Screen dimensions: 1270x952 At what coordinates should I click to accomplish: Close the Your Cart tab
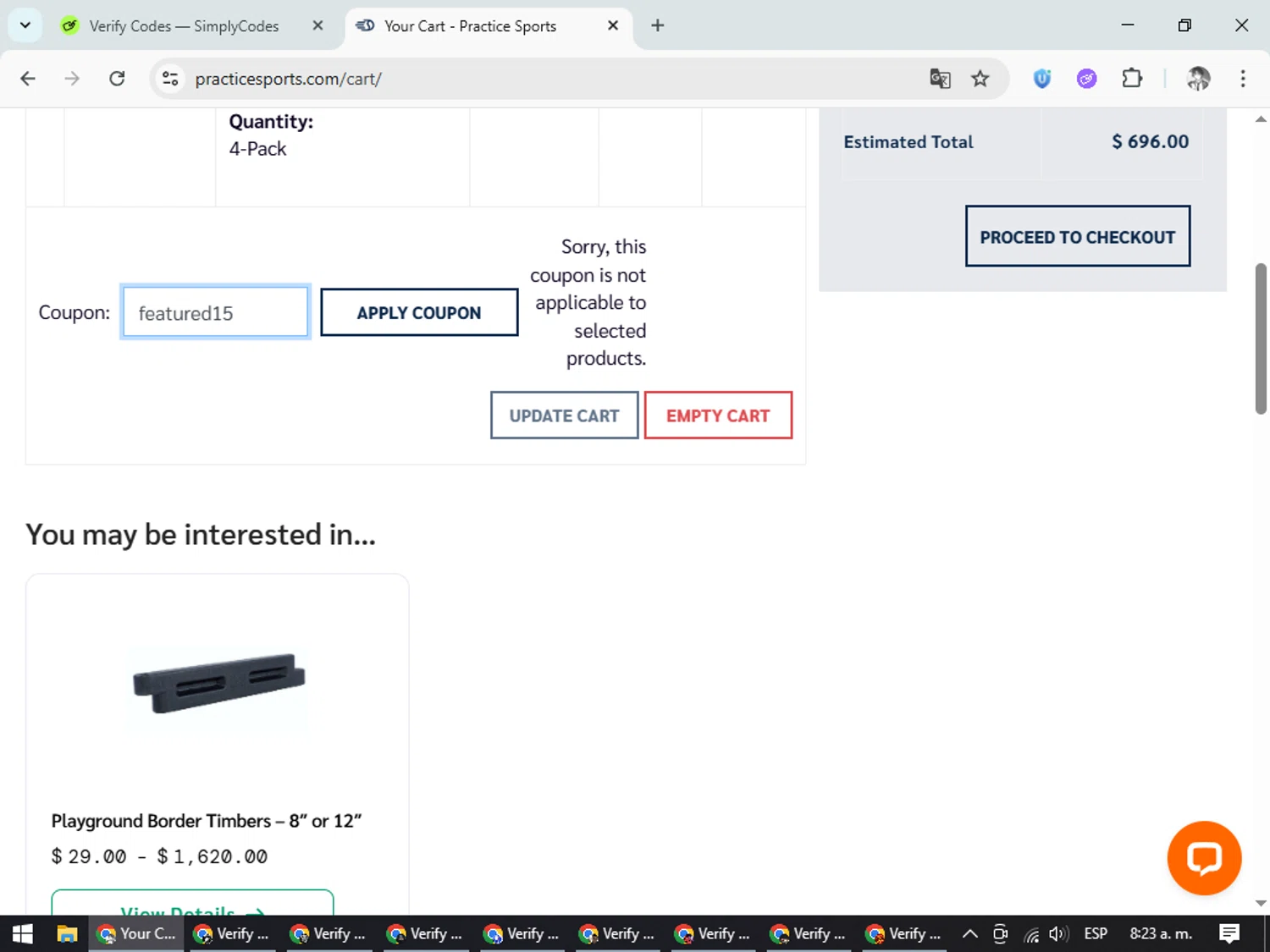pos(613,25)
